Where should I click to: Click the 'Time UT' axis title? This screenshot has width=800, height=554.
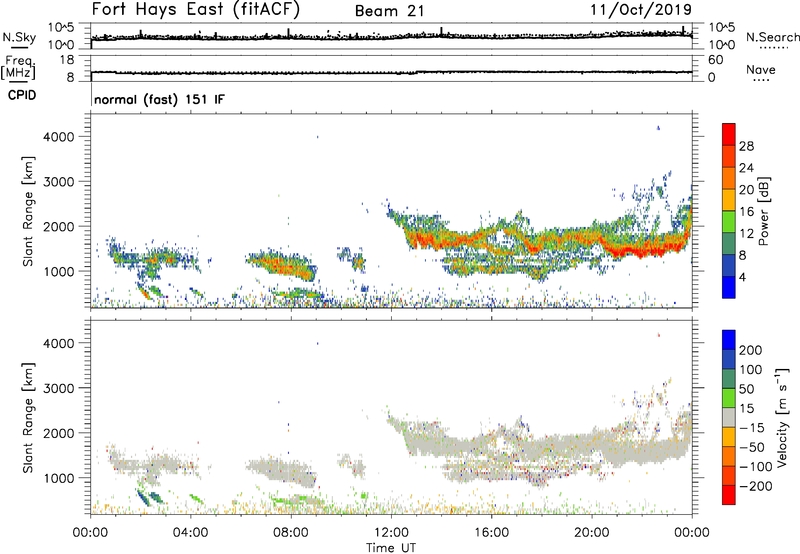(x=391, y=548)
